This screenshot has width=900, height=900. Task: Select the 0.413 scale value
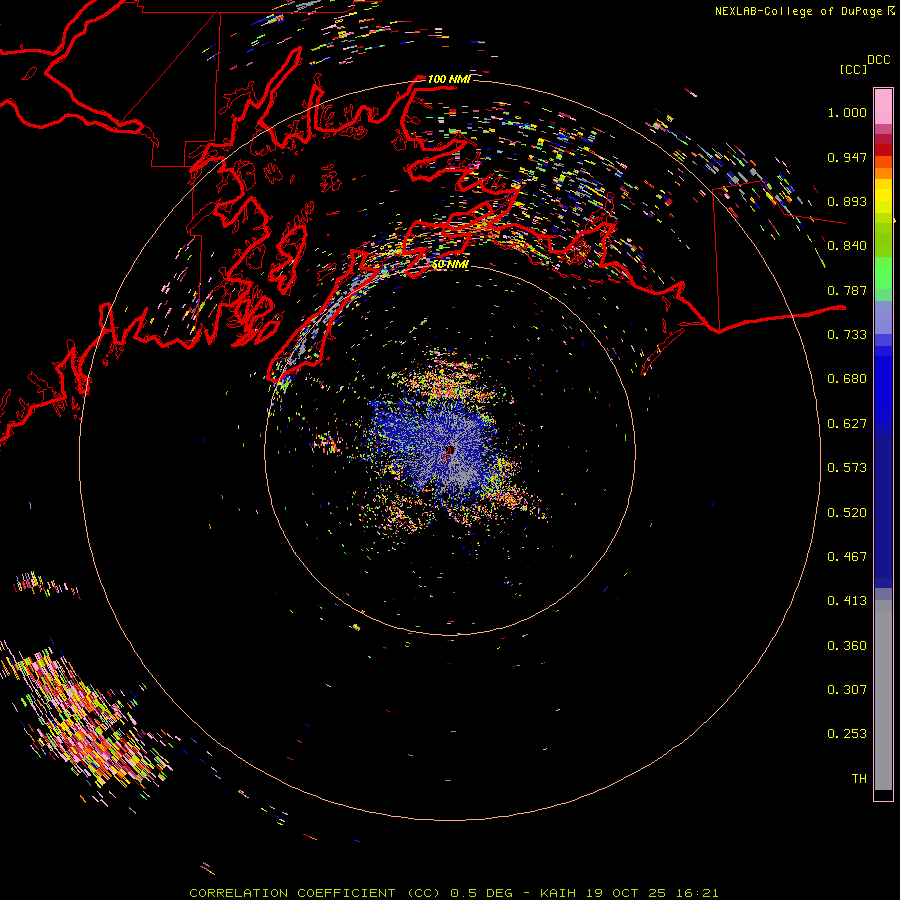847,601
